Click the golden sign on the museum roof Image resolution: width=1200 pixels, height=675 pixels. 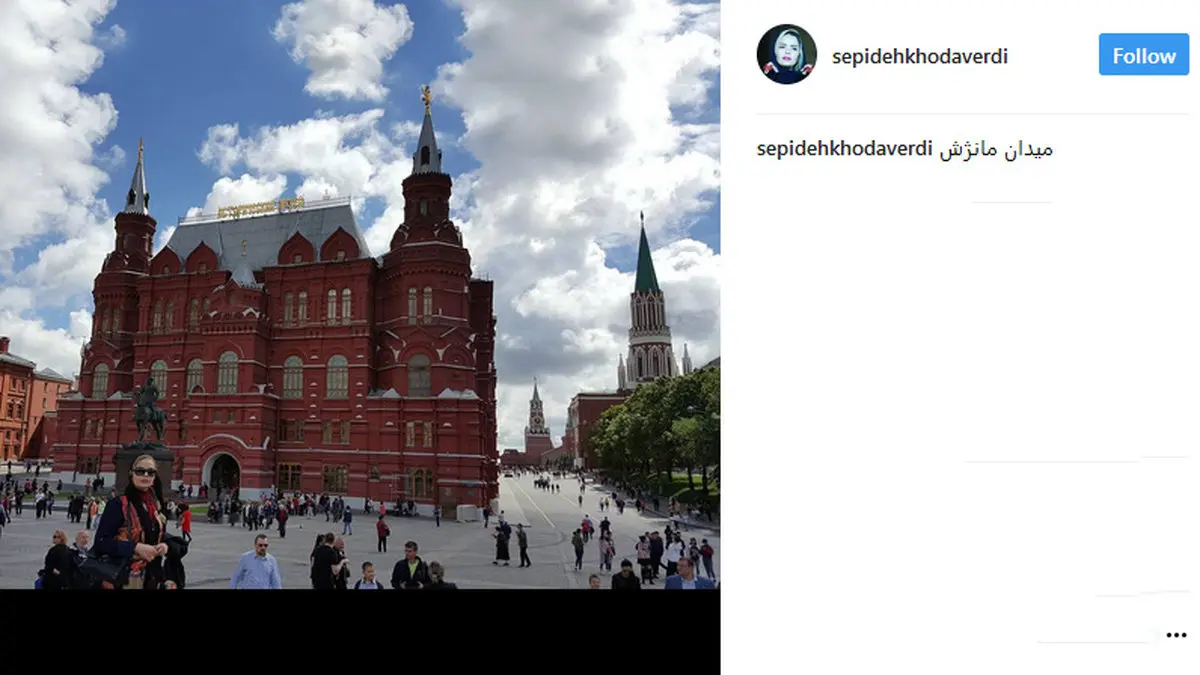point(260,208)
